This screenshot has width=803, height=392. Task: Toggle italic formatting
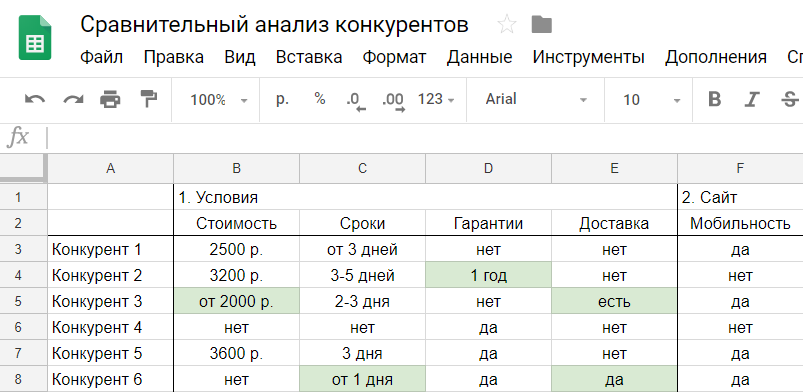pos(752,99)
